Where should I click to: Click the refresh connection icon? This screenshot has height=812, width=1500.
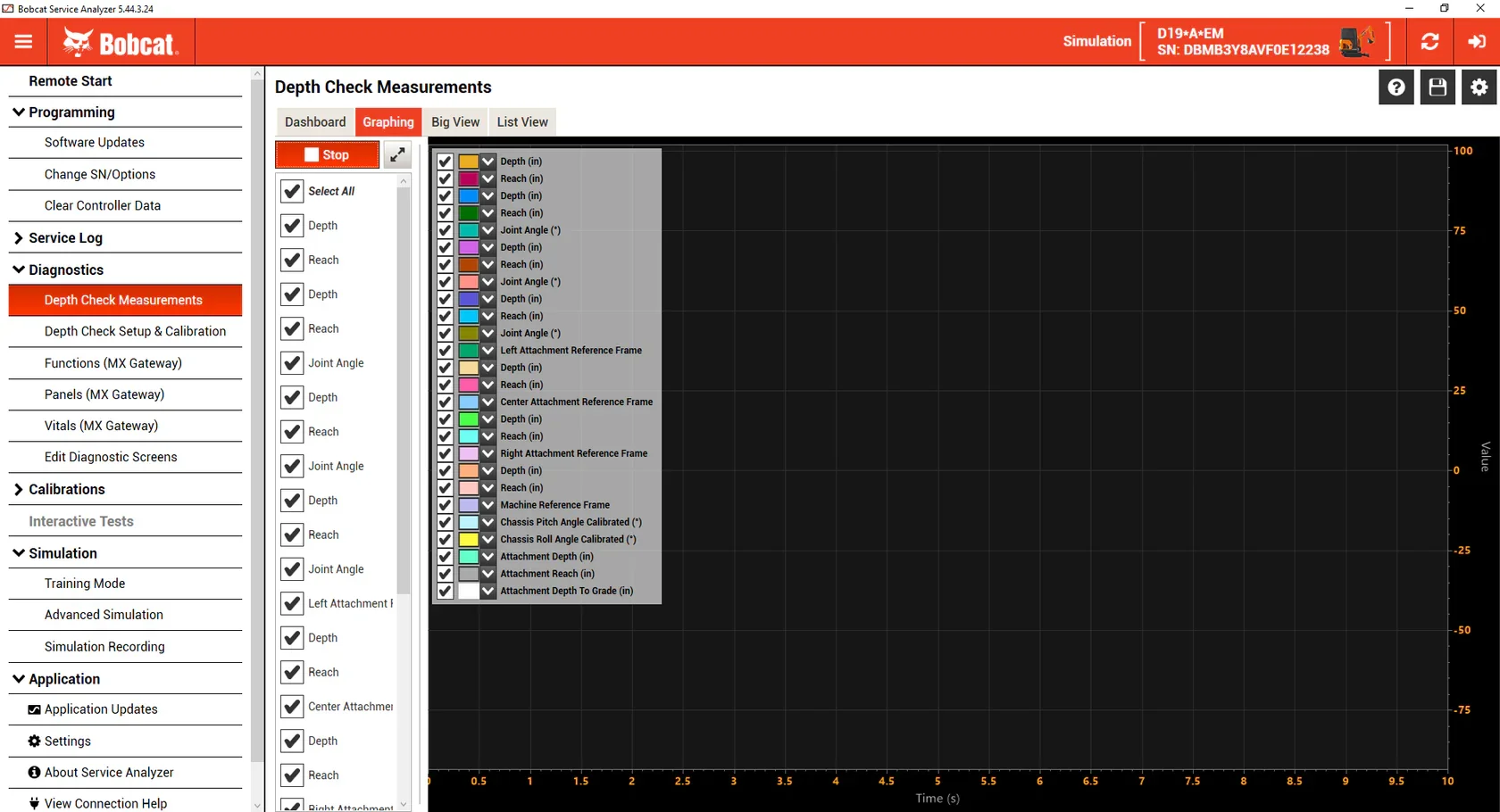(1429, 41)
